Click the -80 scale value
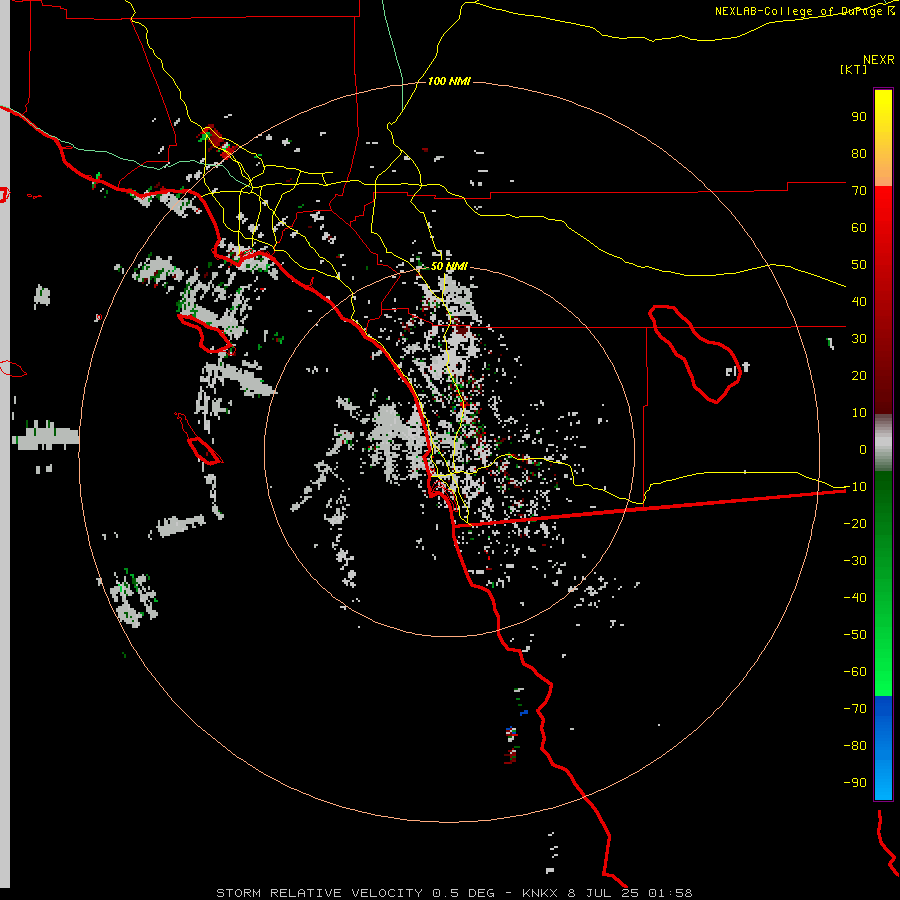900x900 pixels. click(x=855, y=746)
